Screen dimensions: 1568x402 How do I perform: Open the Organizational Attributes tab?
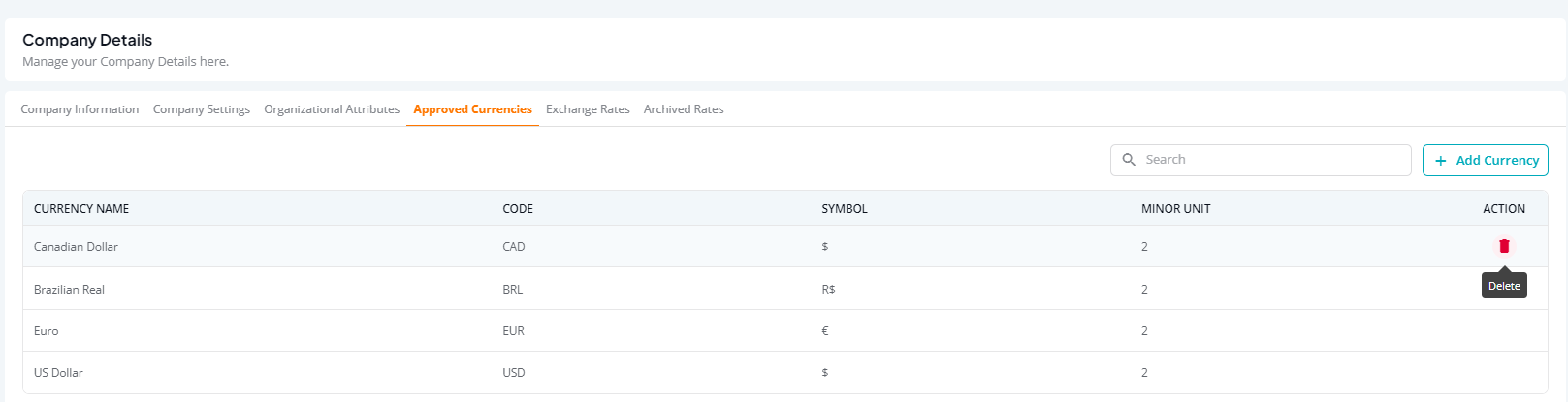[332, 109]
